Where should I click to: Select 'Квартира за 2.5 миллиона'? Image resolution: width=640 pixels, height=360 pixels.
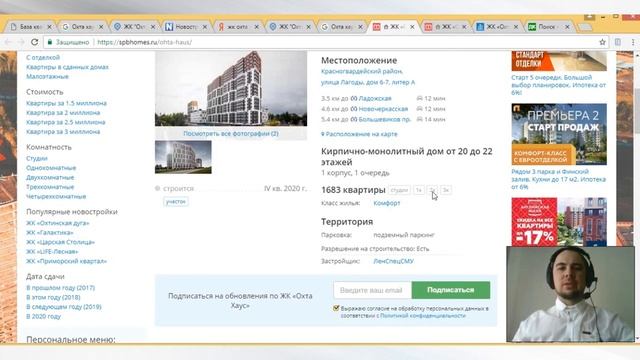tap(65, 122)
